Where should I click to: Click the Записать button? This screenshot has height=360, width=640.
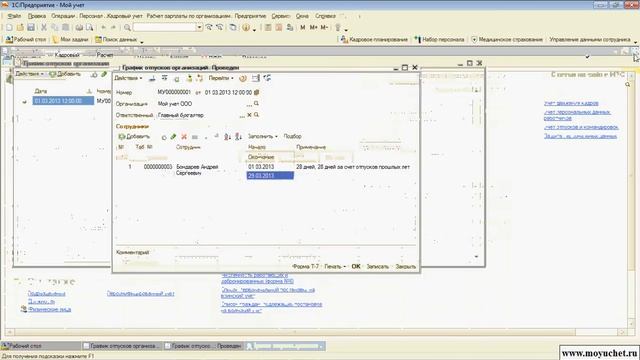[378, 267]
